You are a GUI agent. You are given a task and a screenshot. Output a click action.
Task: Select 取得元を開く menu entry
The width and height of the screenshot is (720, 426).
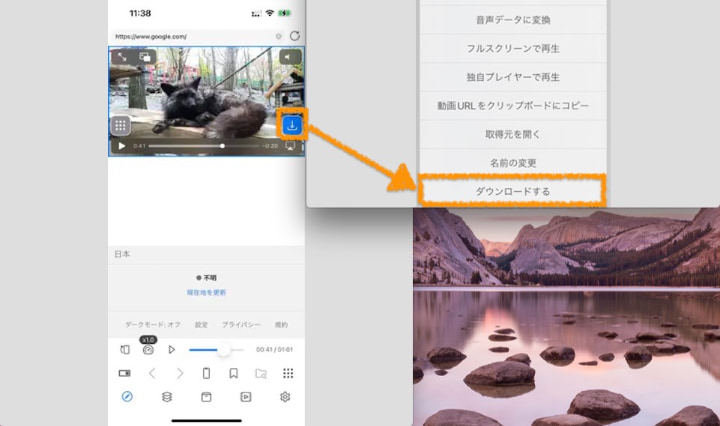coord(512,134)
